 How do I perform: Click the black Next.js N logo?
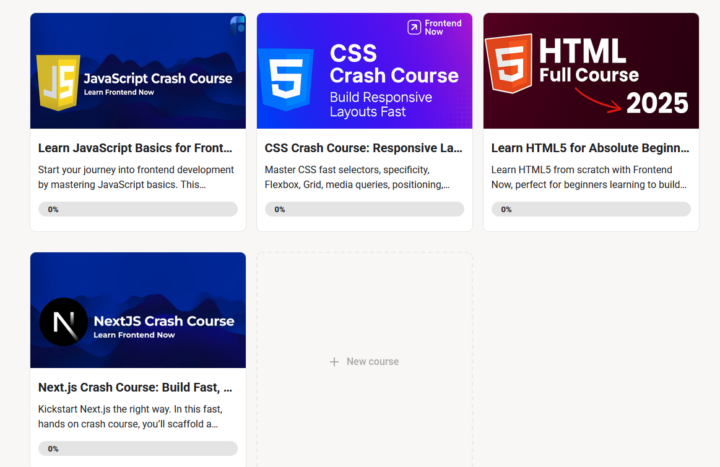click(x=63, y=323)
